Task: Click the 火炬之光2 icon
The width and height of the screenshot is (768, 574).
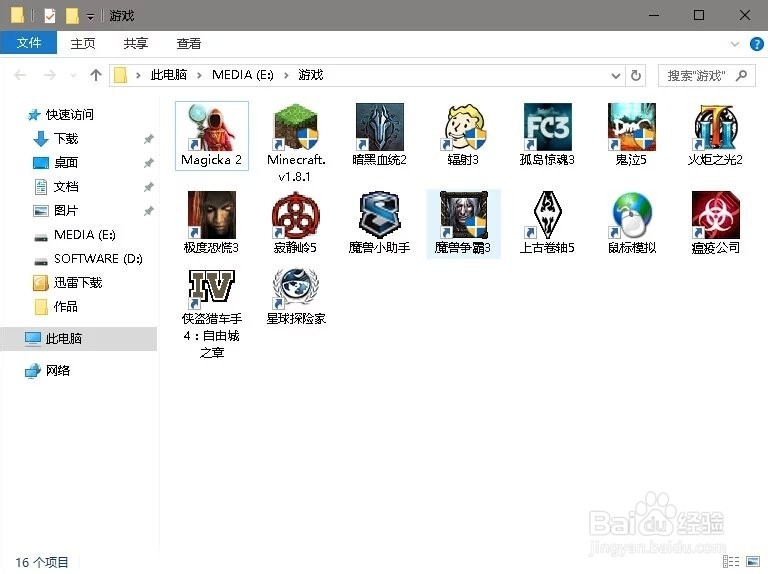Action: pyautogui.click(x=715, y=126)
